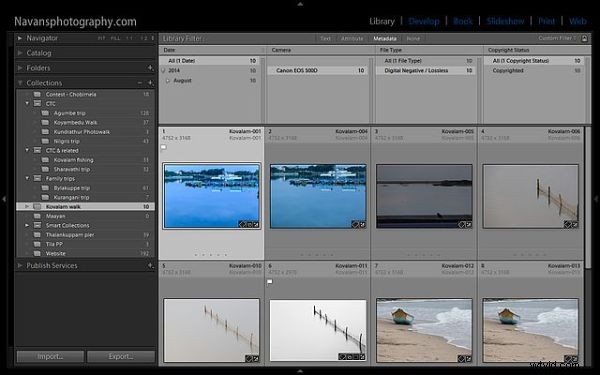The image size is (600, 375).
Task: Click the flag icon on Kovalam-001 cell
Action: click(x=163, y=147)
